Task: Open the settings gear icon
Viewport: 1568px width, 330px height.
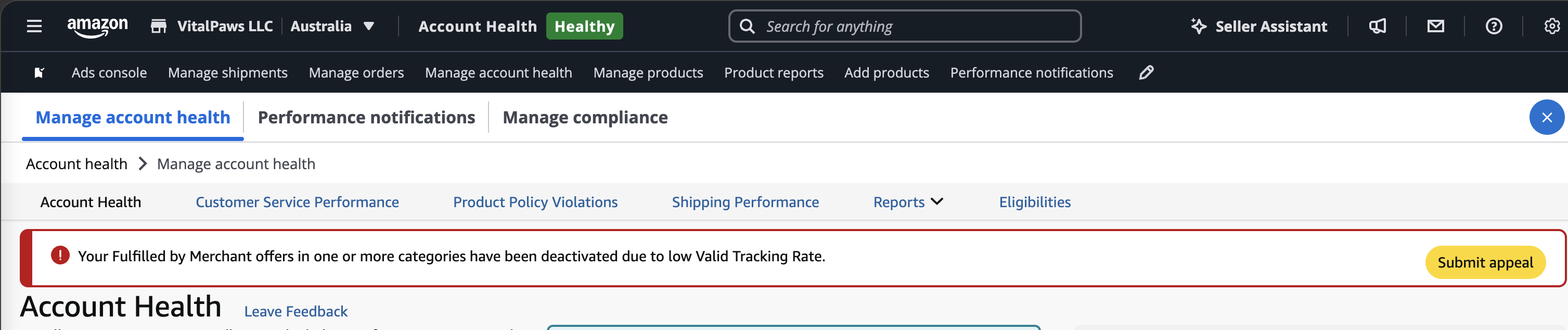Action: click(1551, 26)
